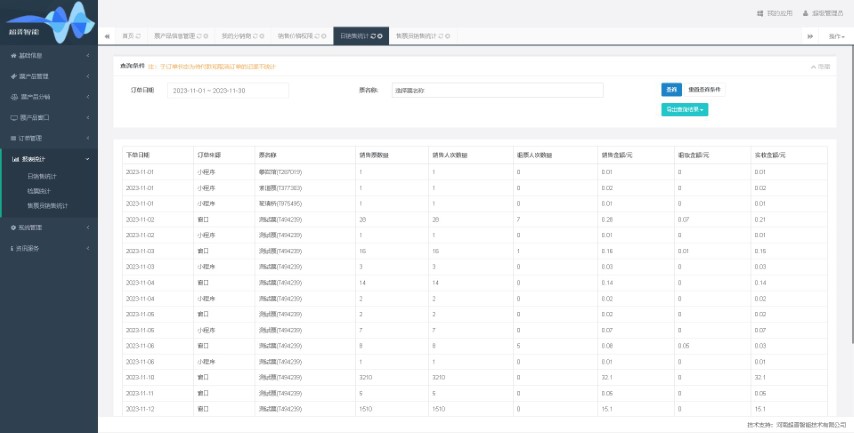The image size is (854, 433).
Task: Click the blue 查询 search button
Action: coord(672,90)
